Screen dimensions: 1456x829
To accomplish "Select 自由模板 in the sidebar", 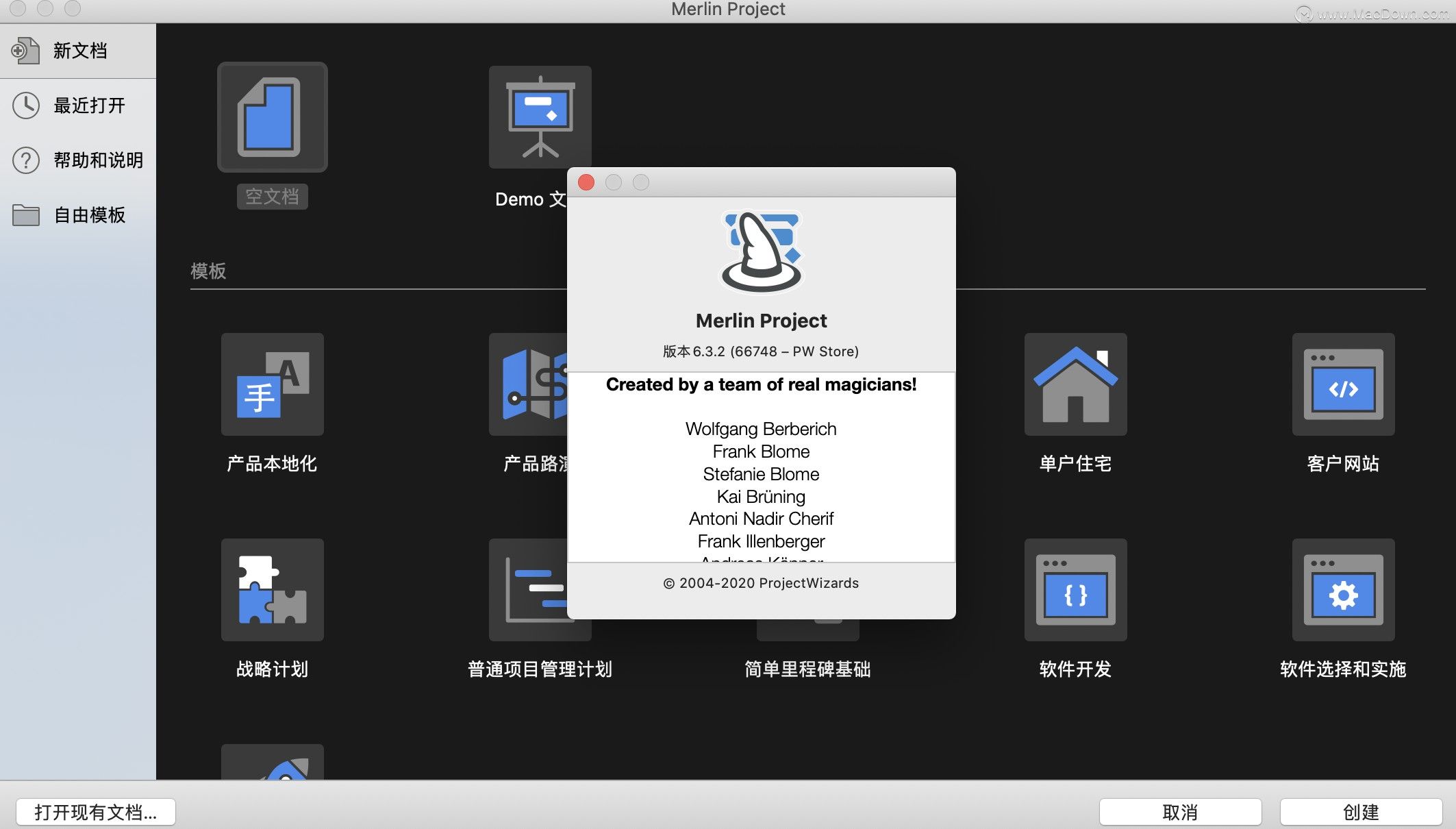I will pyautogui.click(x=78, y=215).
